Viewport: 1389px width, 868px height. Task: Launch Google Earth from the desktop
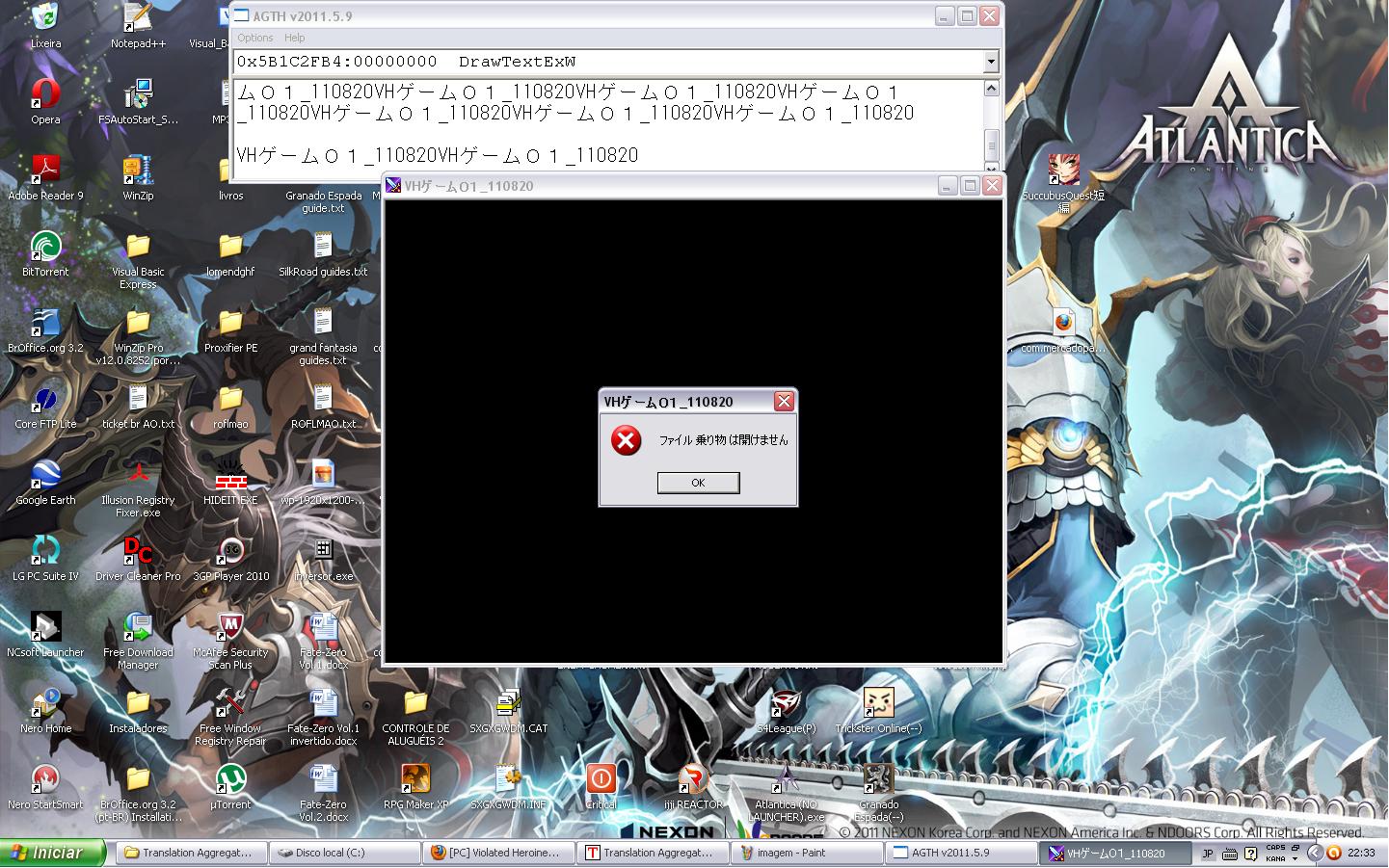point(45,477)
